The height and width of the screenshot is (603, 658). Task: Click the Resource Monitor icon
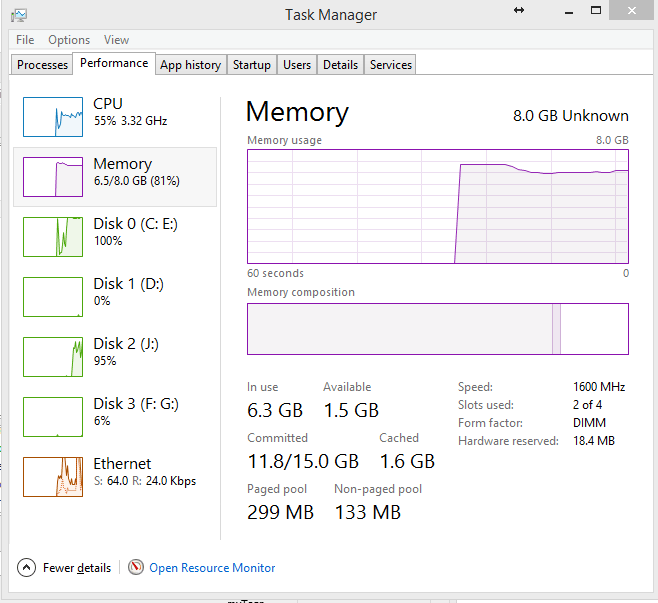click(x=137, y=568)
